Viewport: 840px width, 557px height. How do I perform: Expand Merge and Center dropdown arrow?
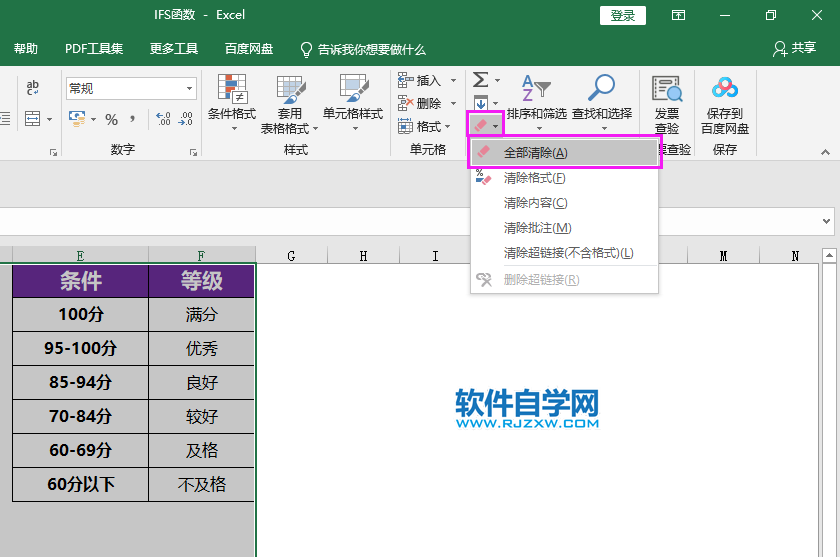[x=49, y=119]
